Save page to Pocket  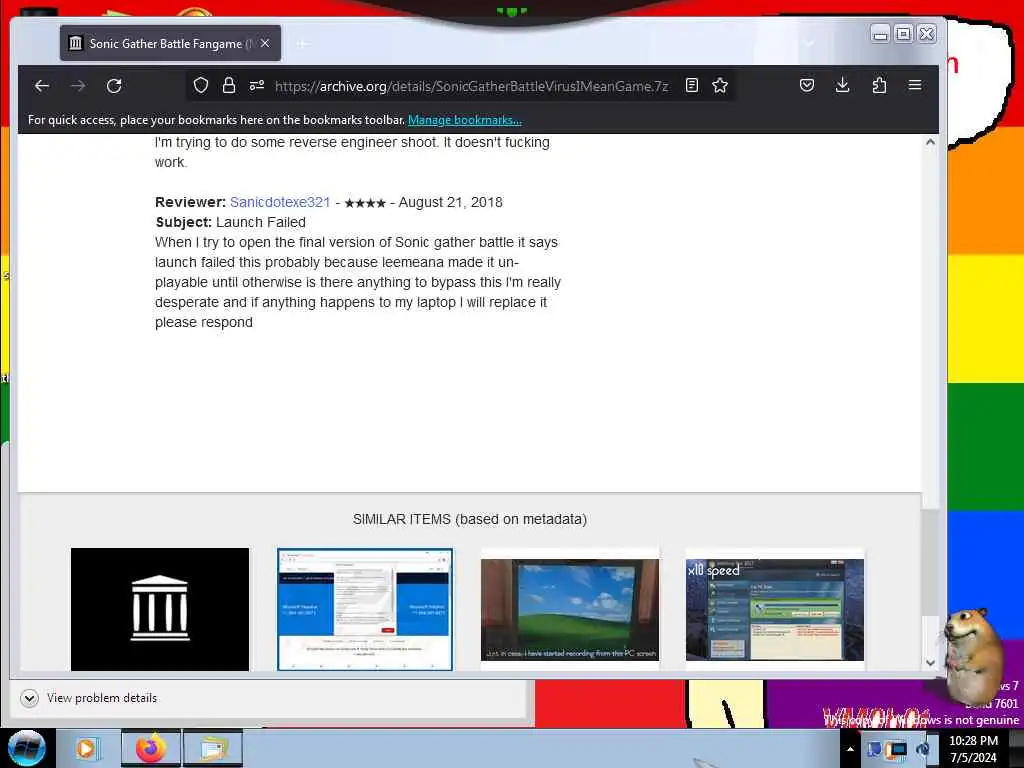807,86
